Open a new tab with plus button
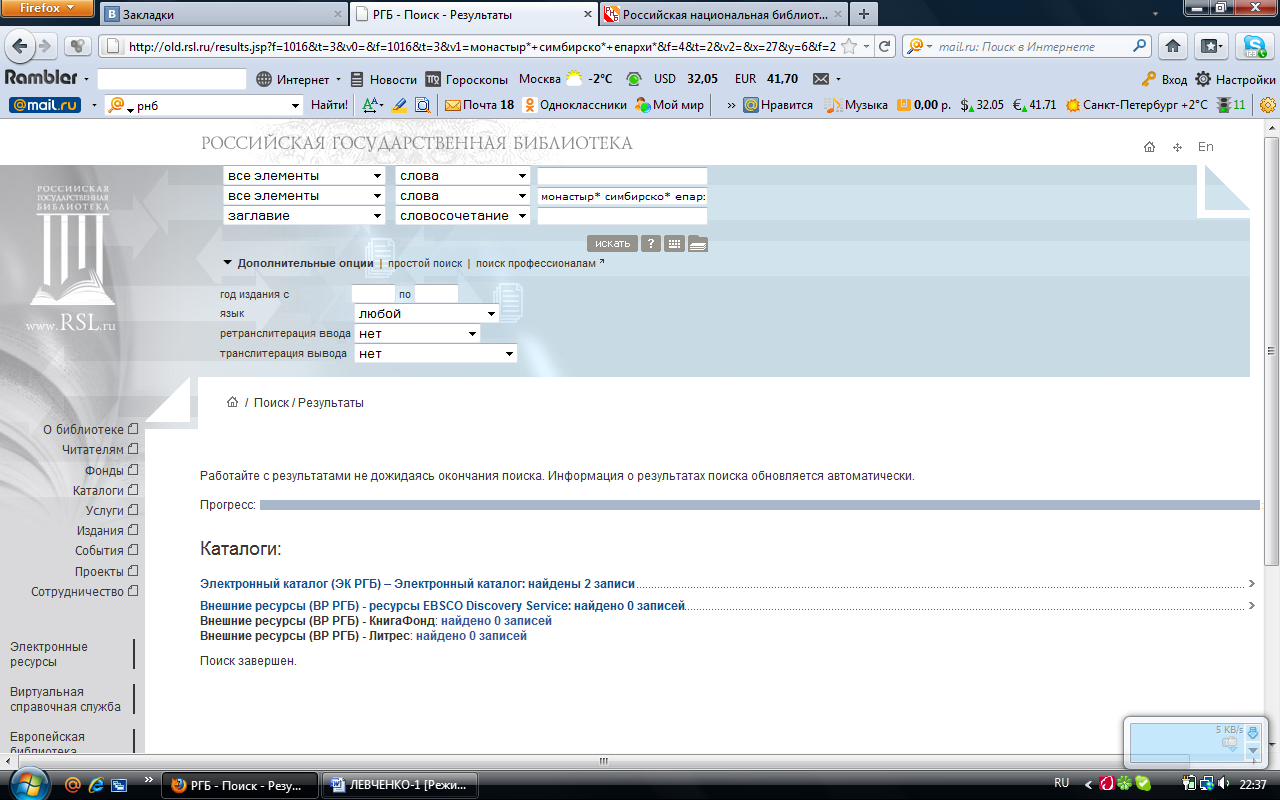Viewport: 1280px width, 800px height. click(863, 15)
